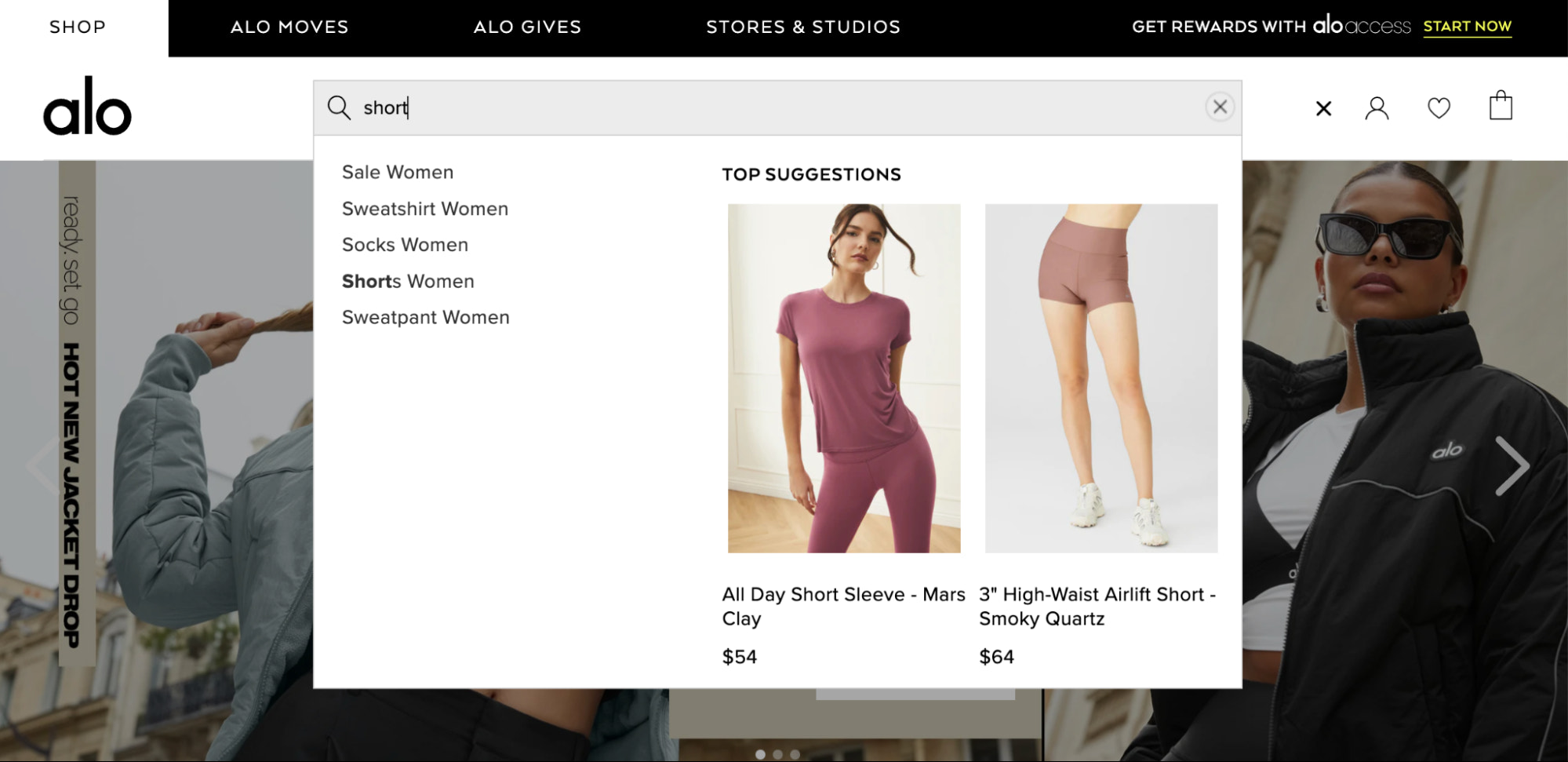Click inside the search input field
Screen dimensions: 1568x762
click(x=706, y=108)
